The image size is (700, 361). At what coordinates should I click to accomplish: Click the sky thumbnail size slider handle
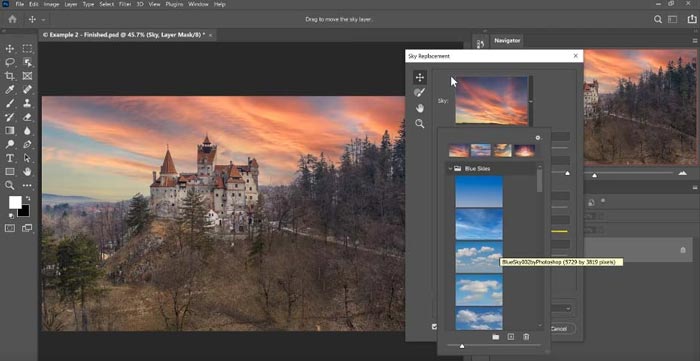462,346
